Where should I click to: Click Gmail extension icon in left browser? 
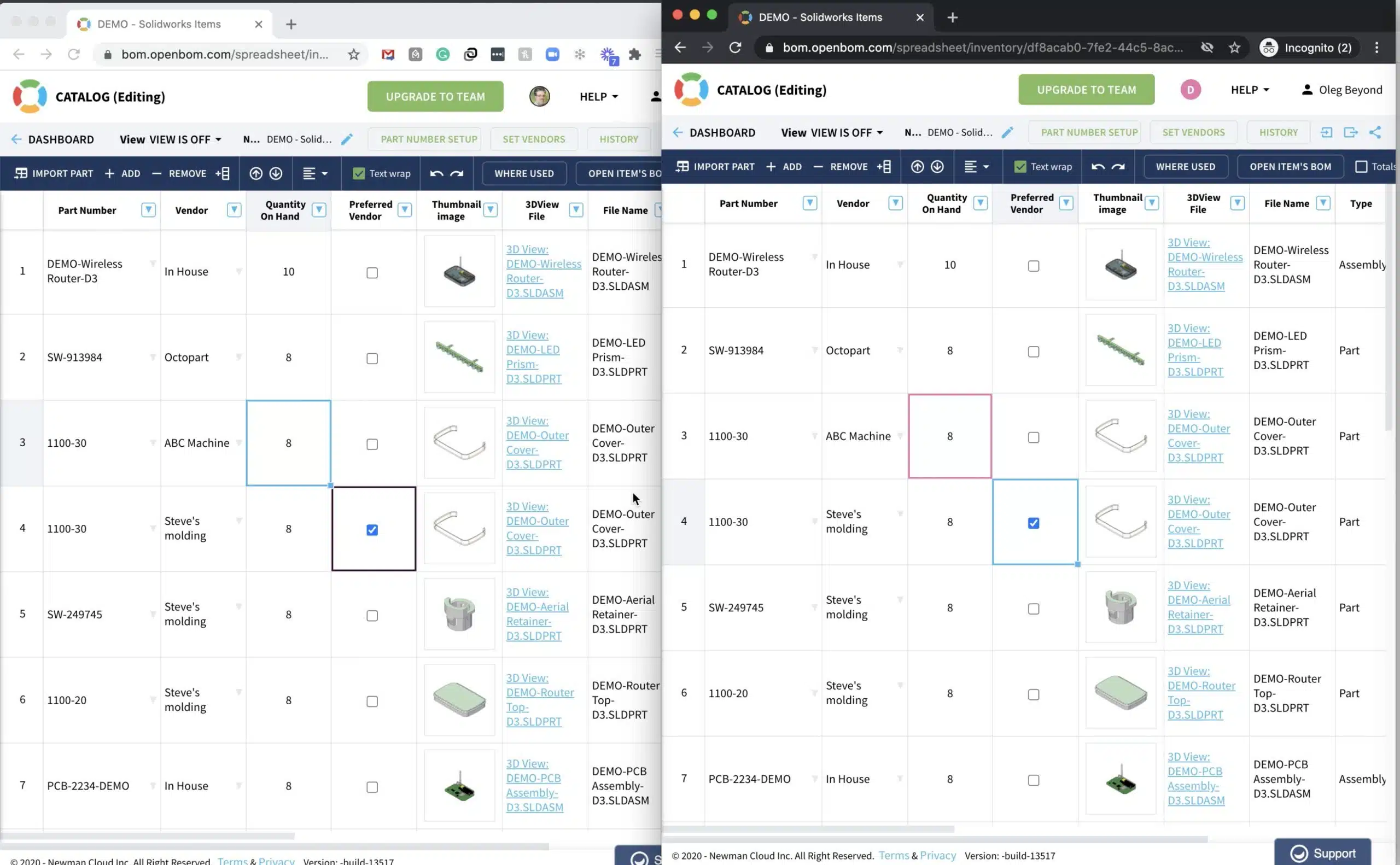coord(388,54)
